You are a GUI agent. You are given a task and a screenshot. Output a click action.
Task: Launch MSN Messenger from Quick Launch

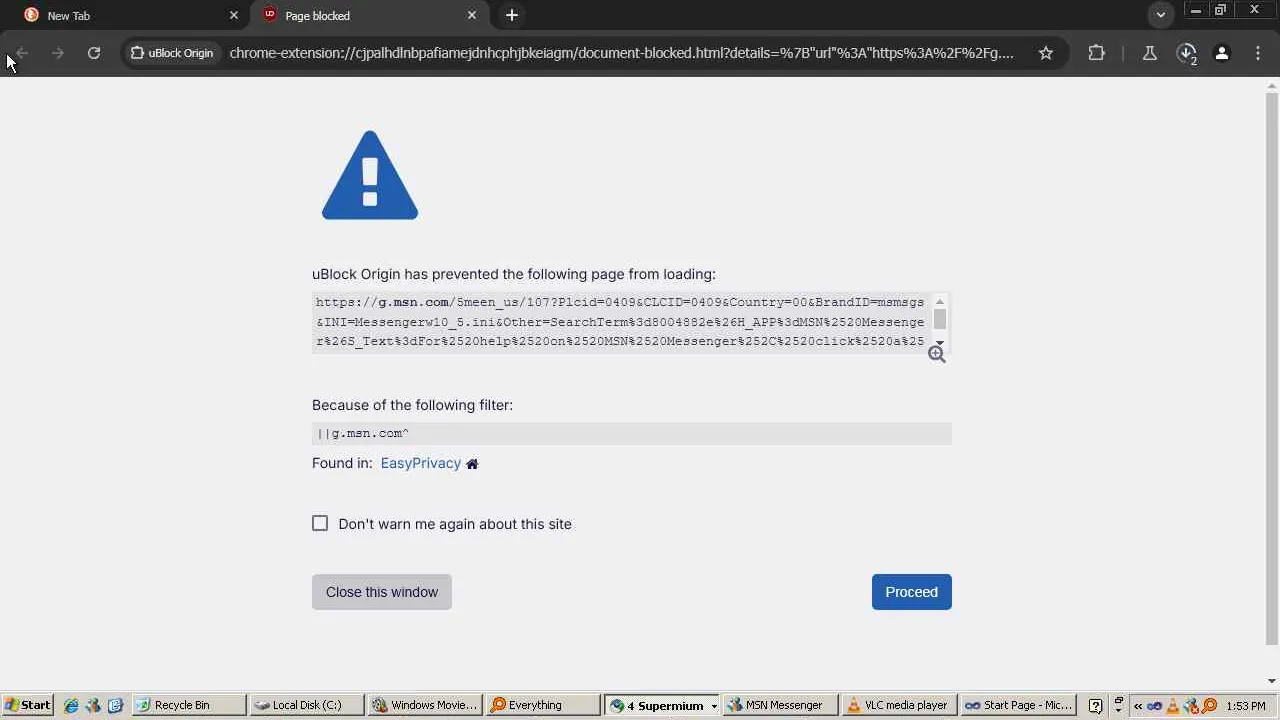click(93, 705)
